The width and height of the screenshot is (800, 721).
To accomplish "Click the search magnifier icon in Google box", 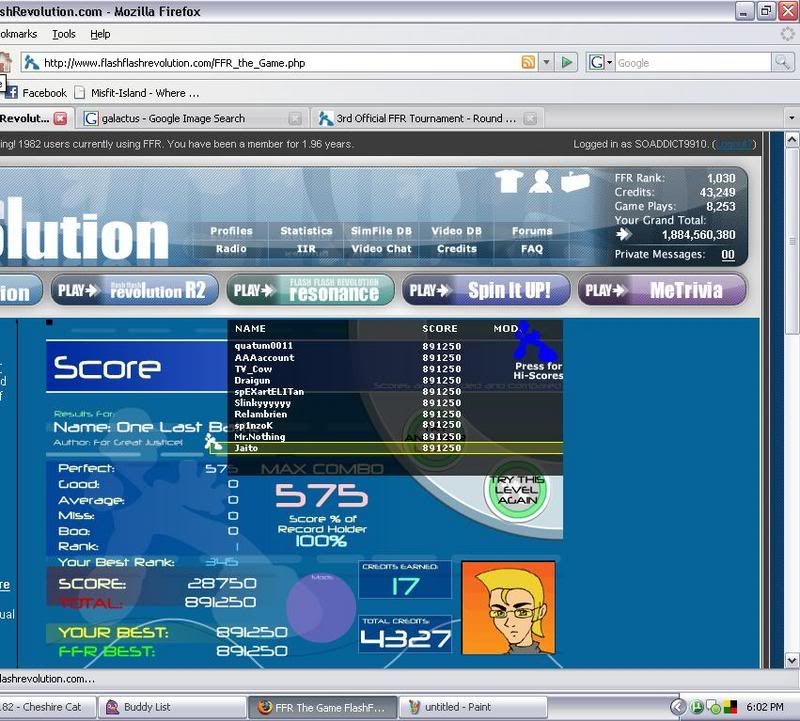I will tap(781, 62).
